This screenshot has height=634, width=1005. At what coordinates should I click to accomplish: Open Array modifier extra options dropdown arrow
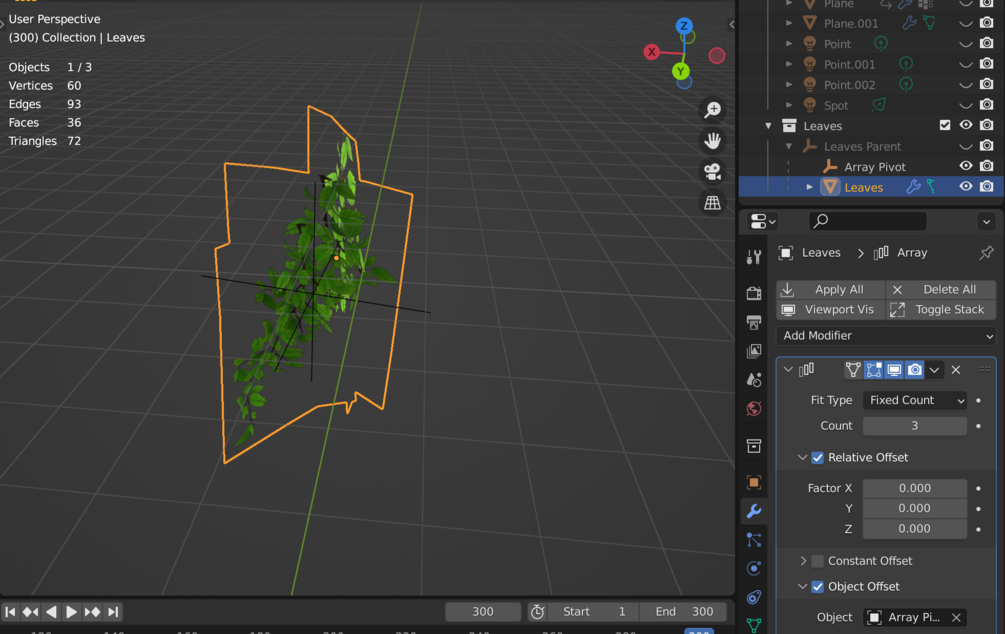(x=934, y=370)
